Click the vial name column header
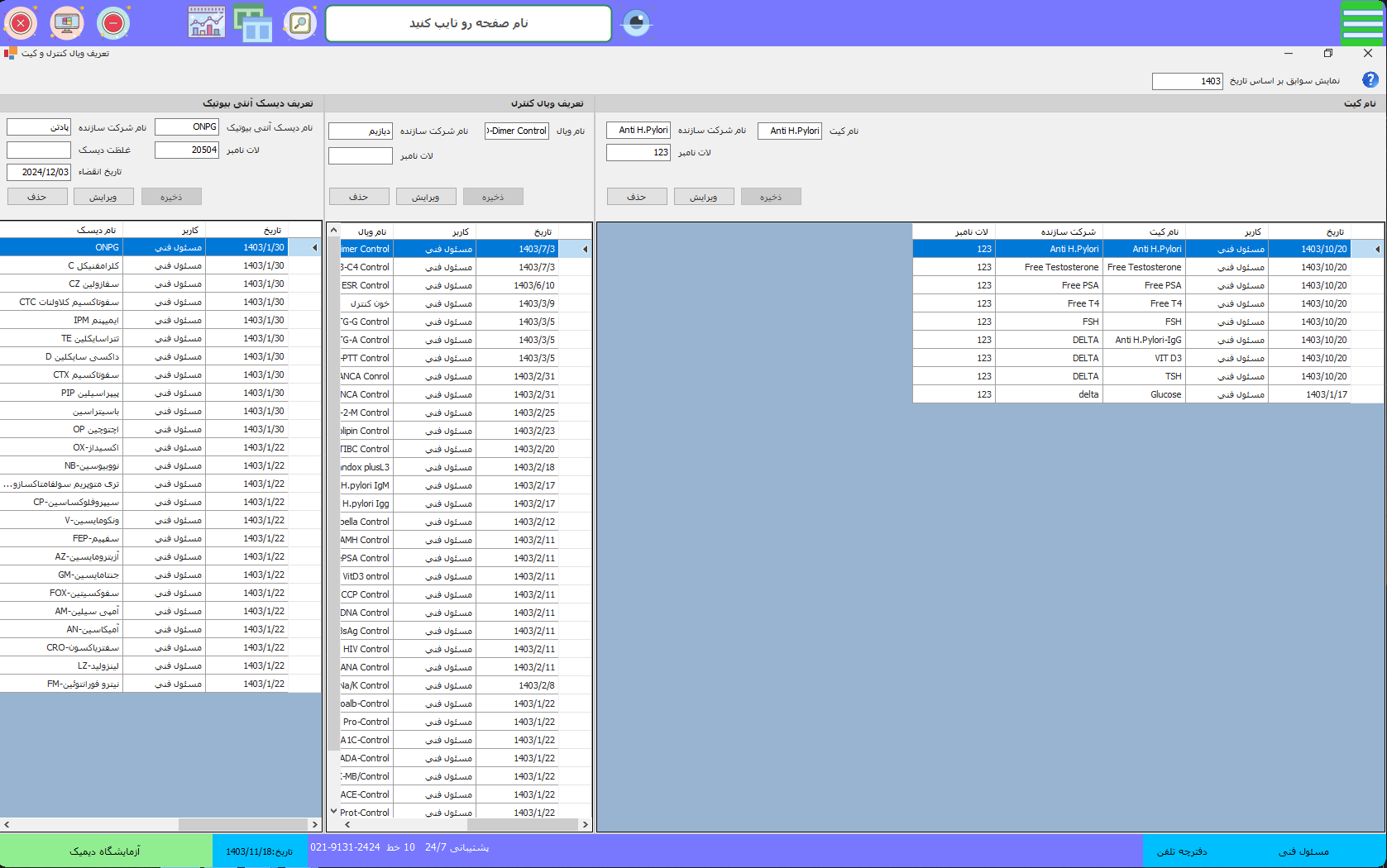1387x868 pixels. tap(366, 231)
